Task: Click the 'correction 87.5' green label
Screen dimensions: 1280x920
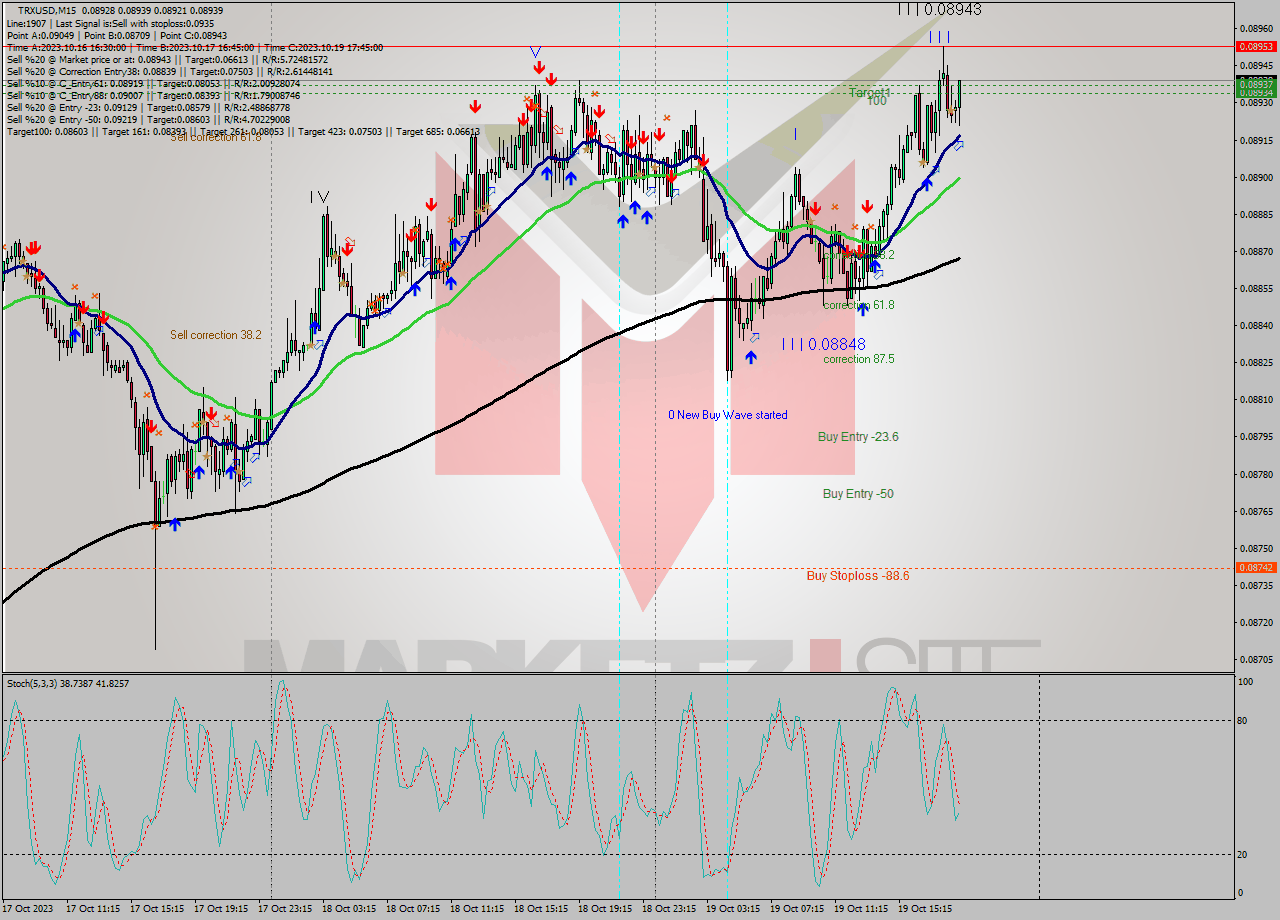Action: [x=859, y=359]
